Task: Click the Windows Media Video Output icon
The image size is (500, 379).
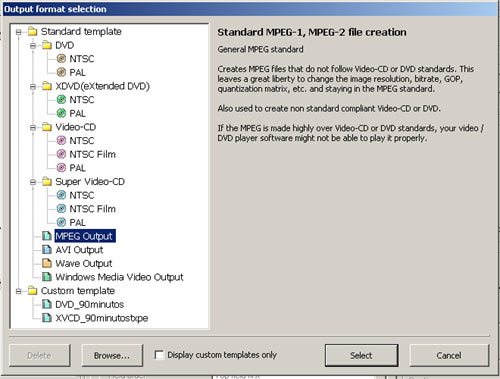Action: (47, 277)
